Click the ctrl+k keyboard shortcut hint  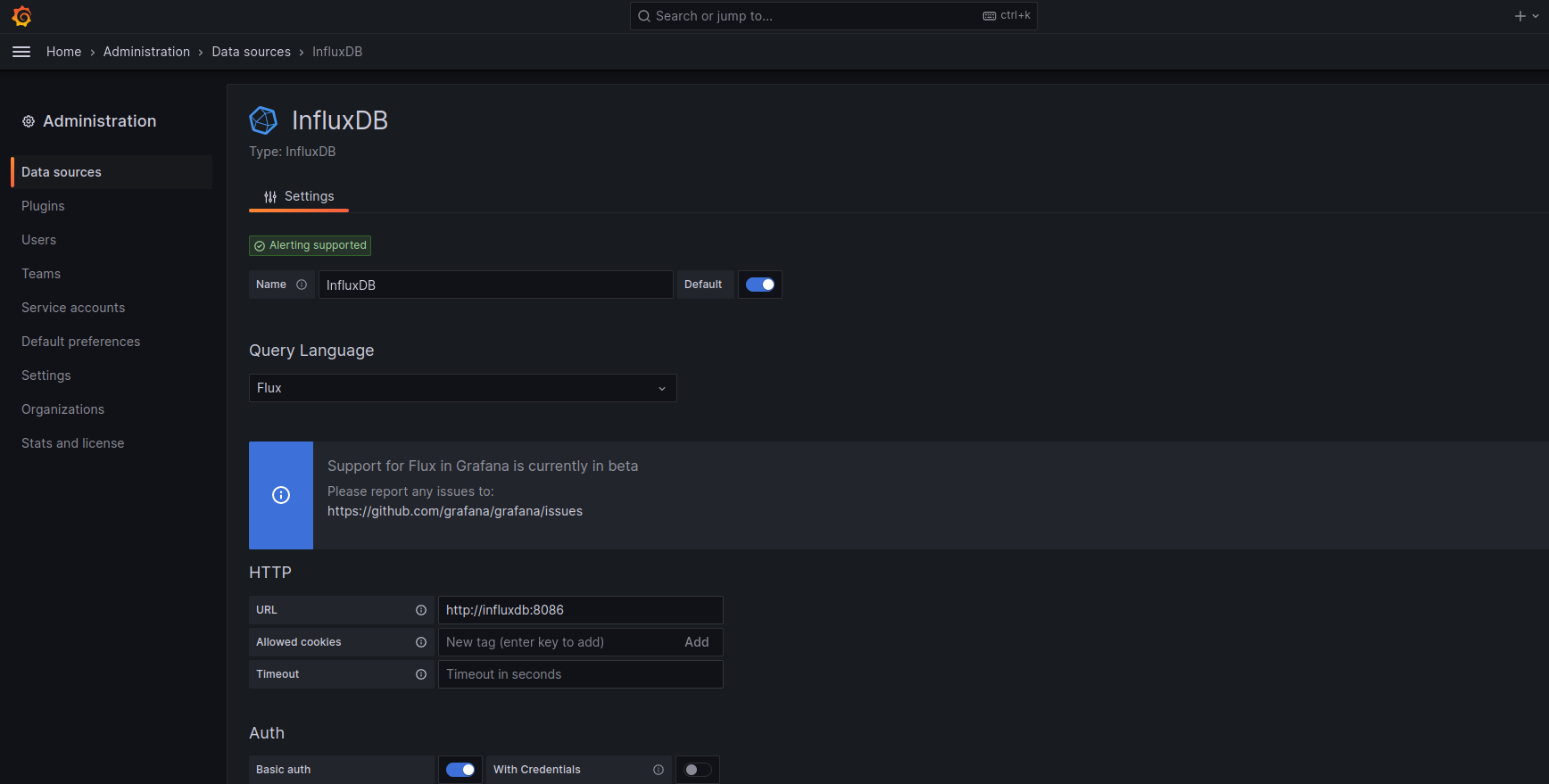pyautogui.click(x=1006, y=16)
